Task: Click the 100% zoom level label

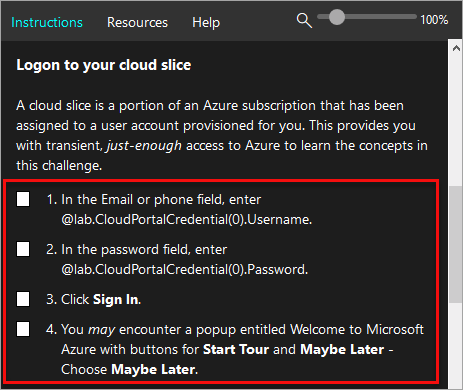Action: (434, 20)
